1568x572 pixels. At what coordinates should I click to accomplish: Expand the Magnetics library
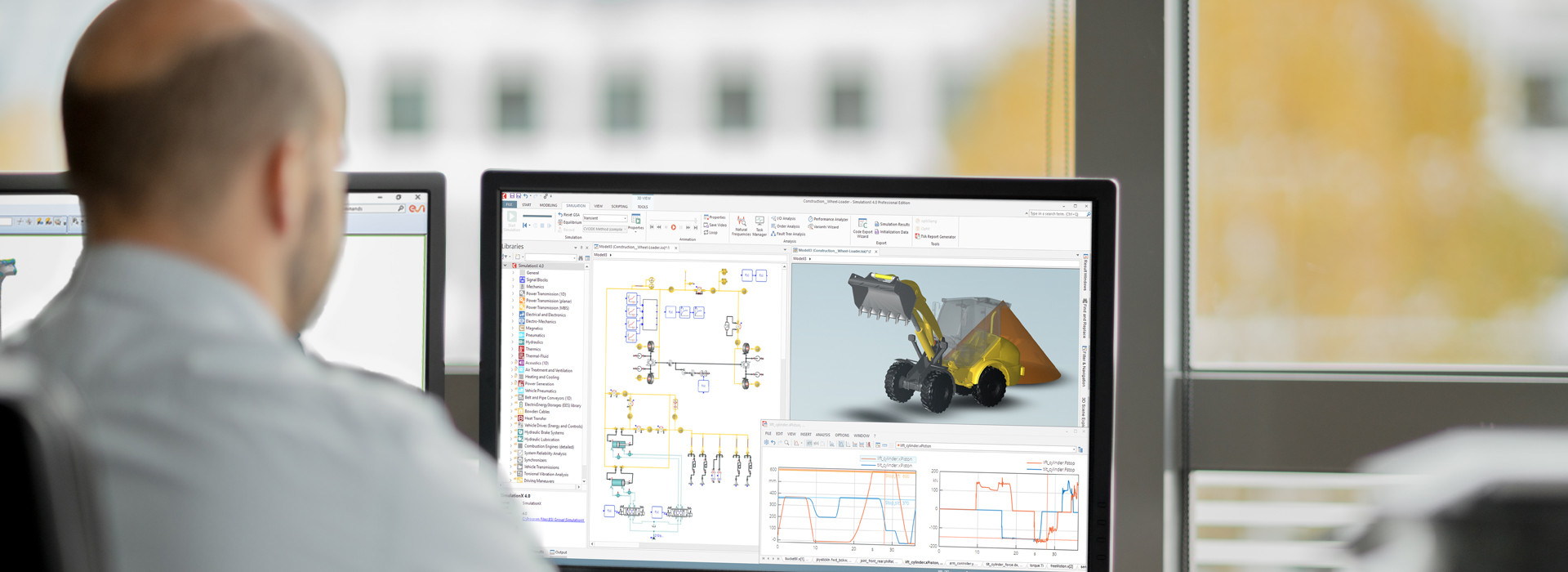click(514, 328)
